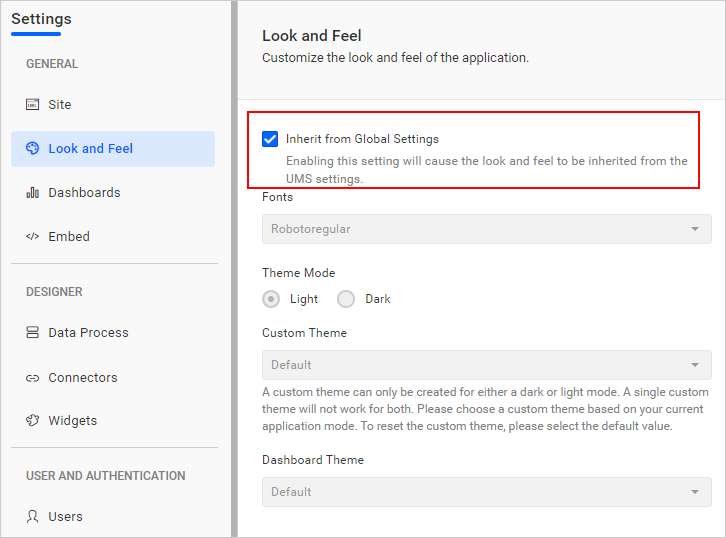
Task: Click the Site icon in sidebar
Action: (x=32, y=105)
